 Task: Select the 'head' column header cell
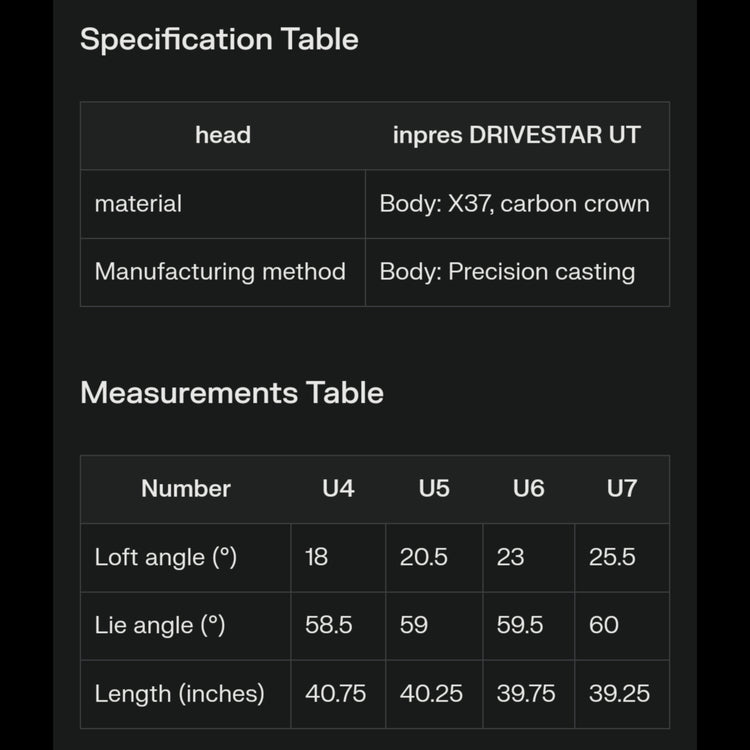coord(222,136)
